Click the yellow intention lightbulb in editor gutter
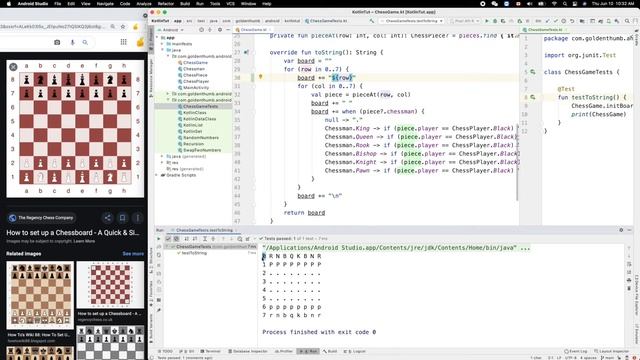Screen dimensions: 640x360 point(261,77)
